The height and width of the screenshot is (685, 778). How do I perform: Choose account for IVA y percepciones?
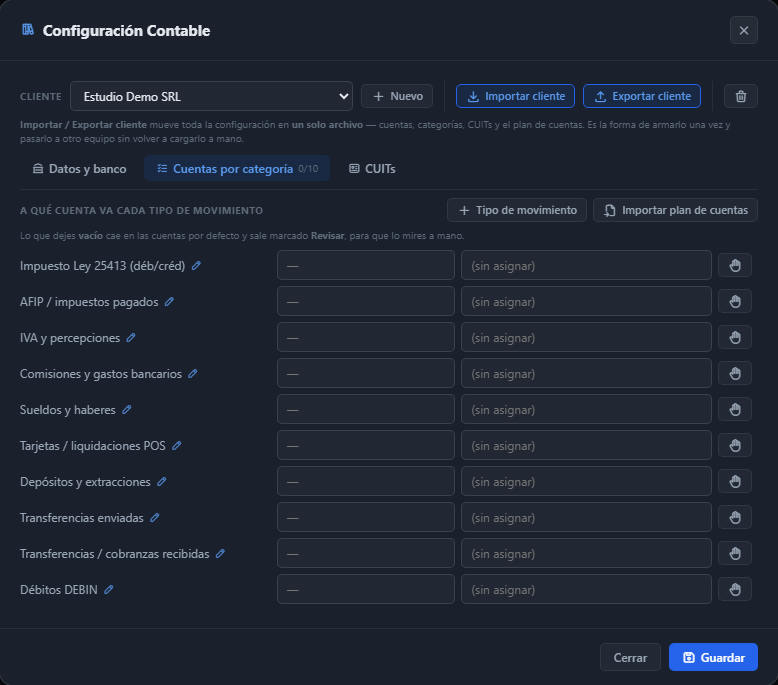(x=586, y=337)
